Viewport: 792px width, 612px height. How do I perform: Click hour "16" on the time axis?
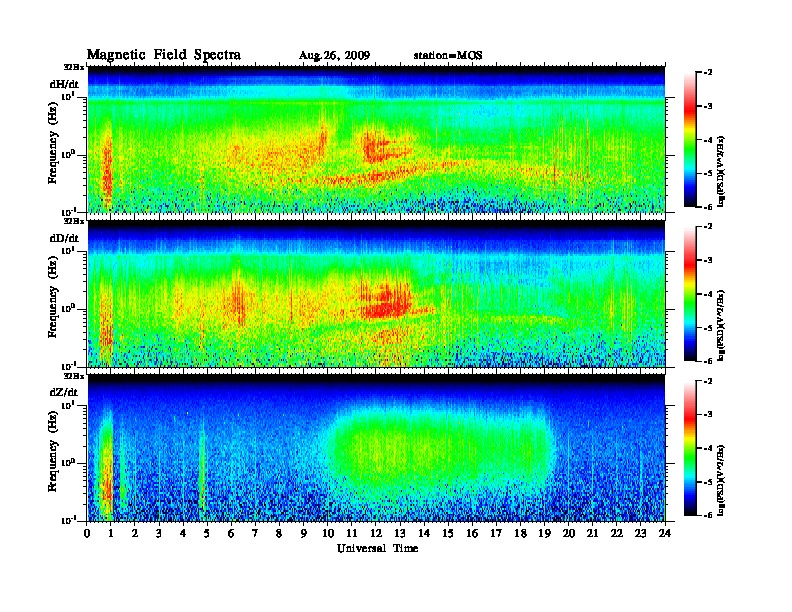pos(472,534)
